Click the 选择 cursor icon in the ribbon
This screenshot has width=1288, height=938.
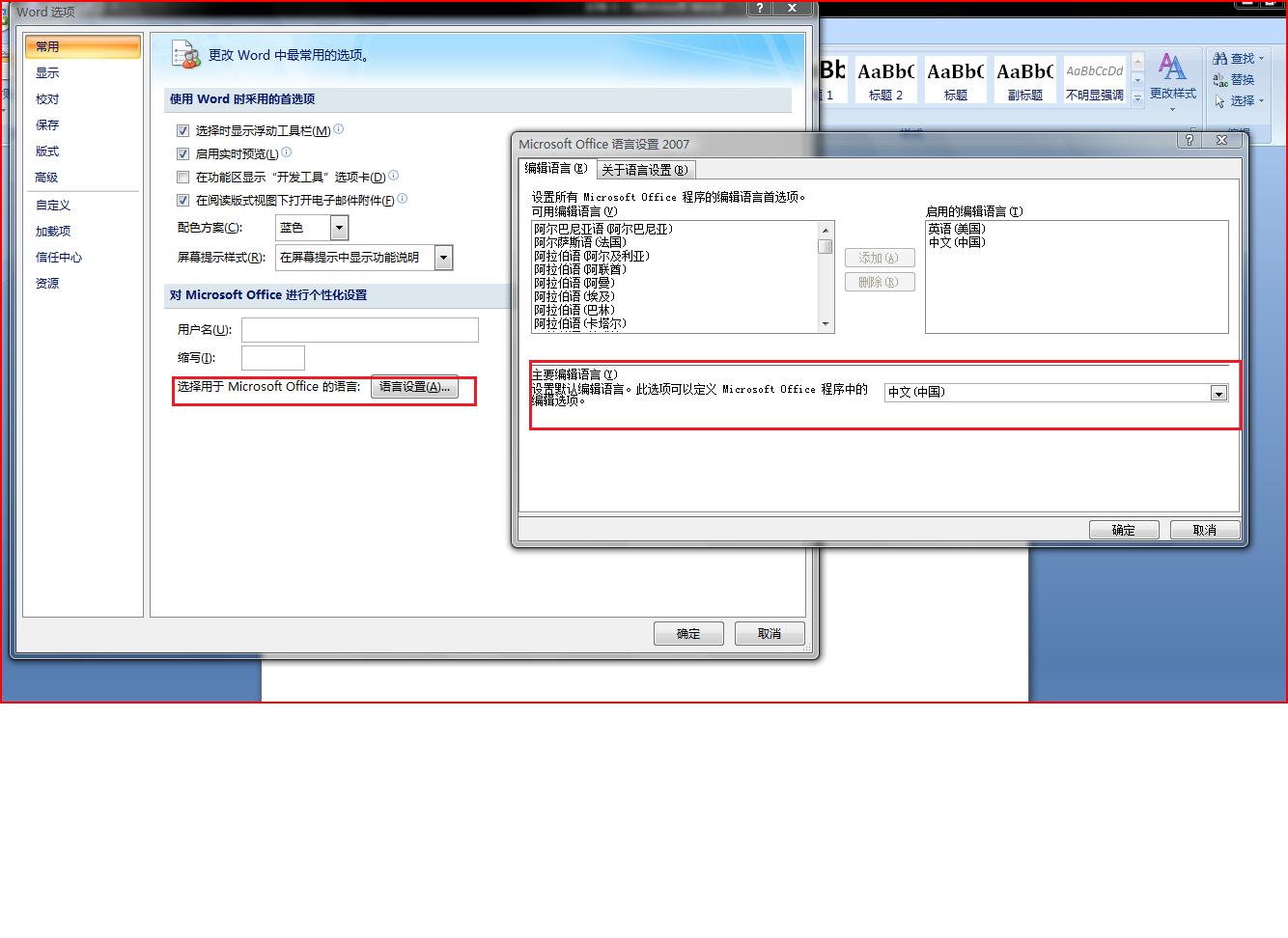tap(1220, 101)
